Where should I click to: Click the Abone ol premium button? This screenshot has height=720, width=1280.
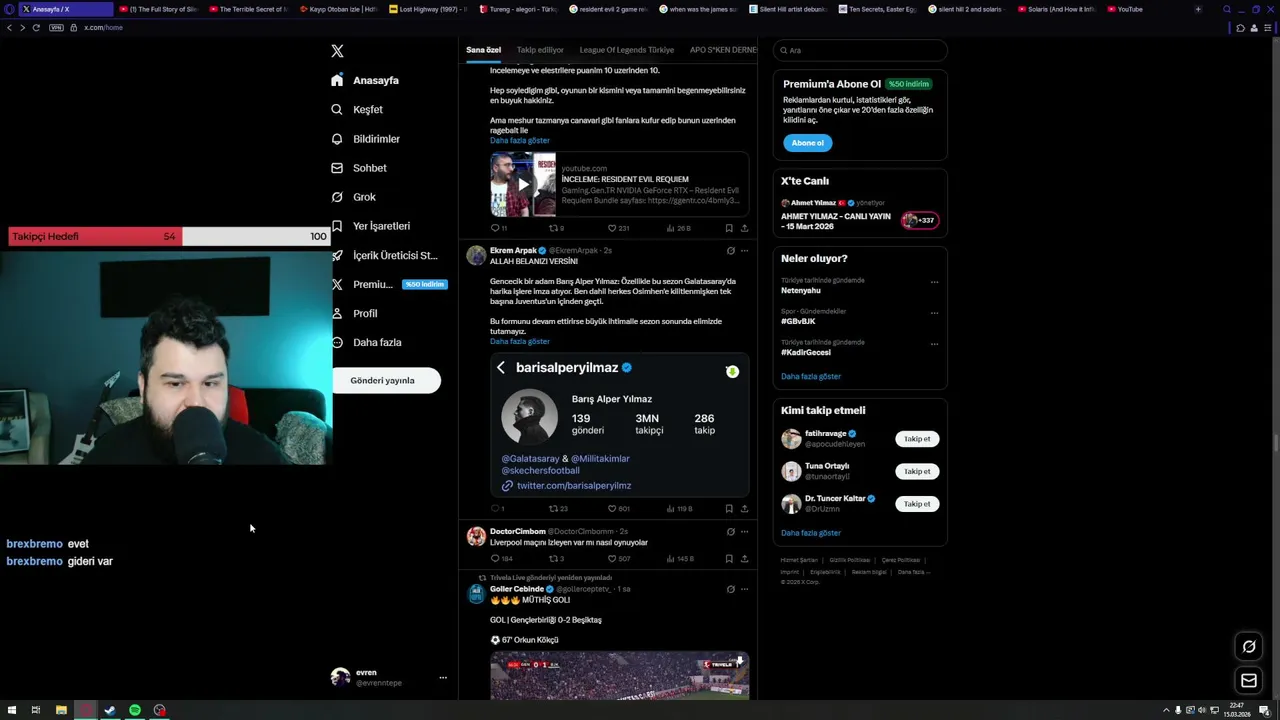(x=807, y=143)
